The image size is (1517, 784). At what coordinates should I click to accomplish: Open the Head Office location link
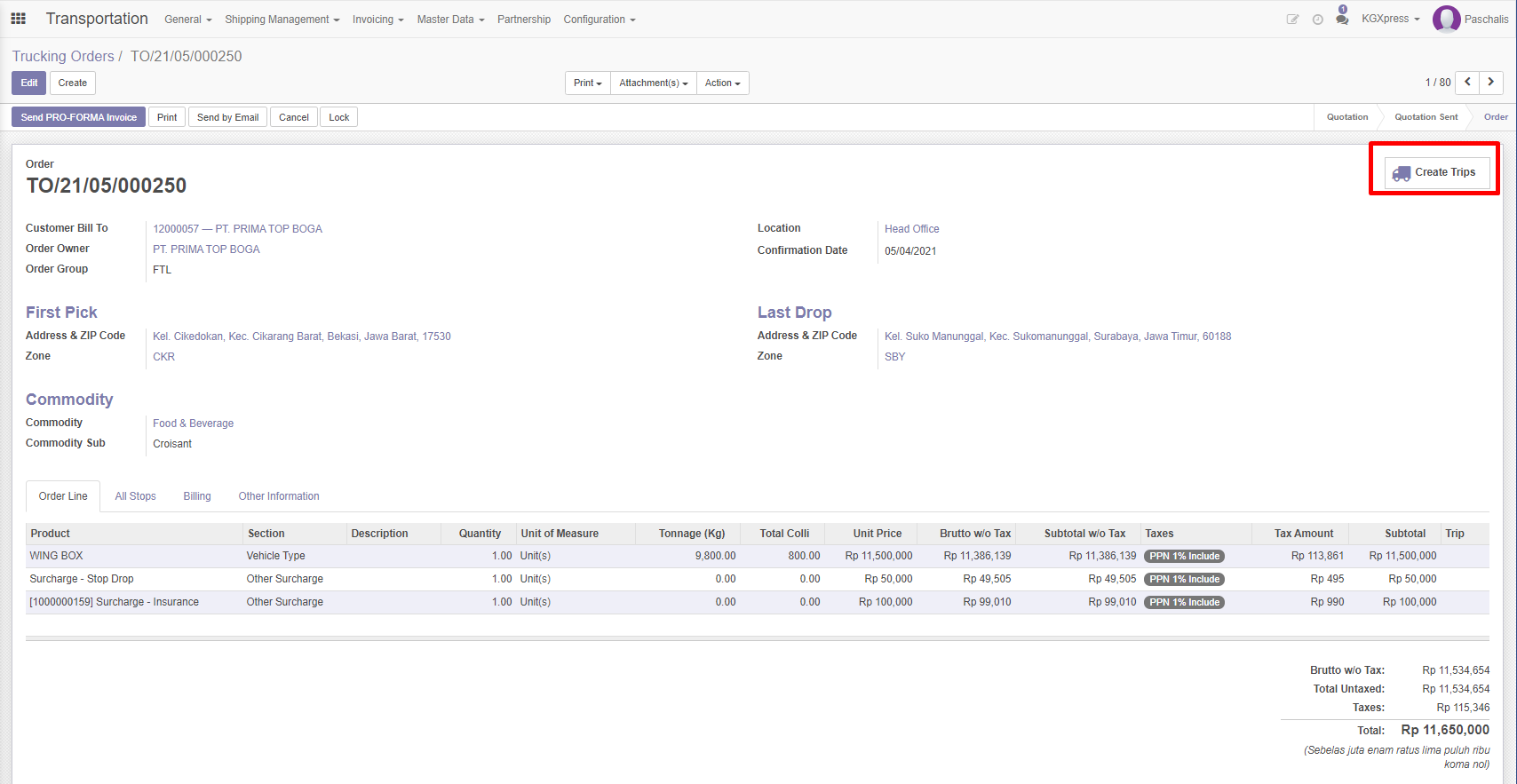click(911, 229)
